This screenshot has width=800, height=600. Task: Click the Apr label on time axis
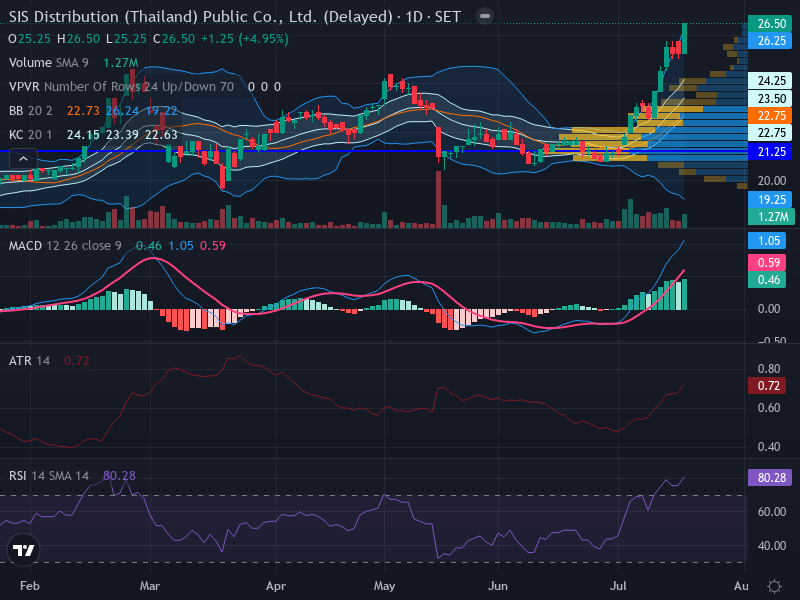276,586
